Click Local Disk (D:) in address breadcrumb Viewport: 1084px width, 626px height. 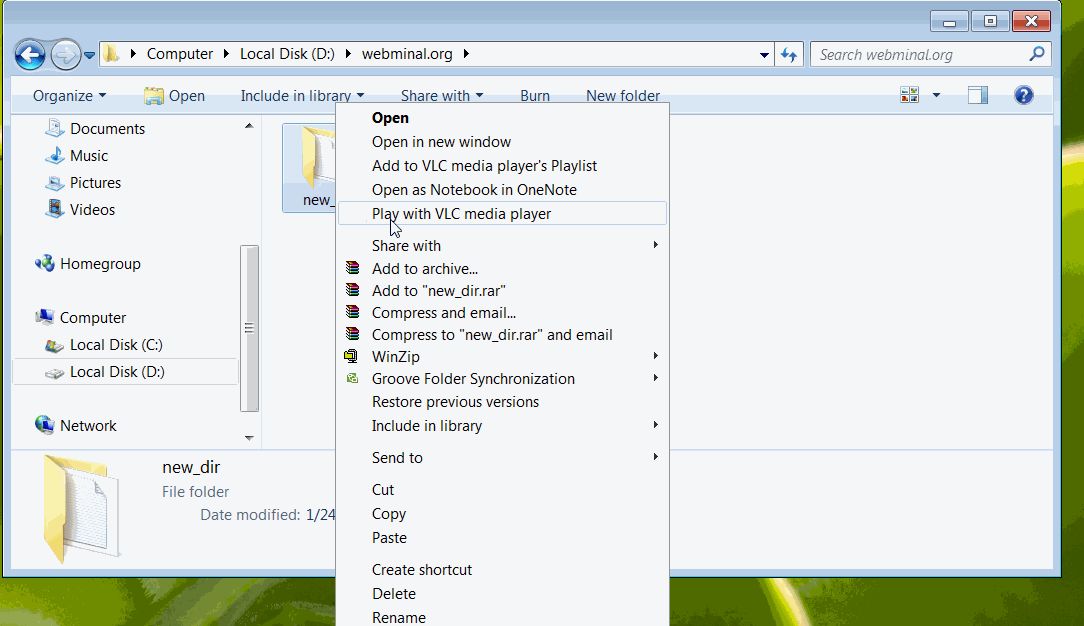pyautogui.click(x=287, y=54)
